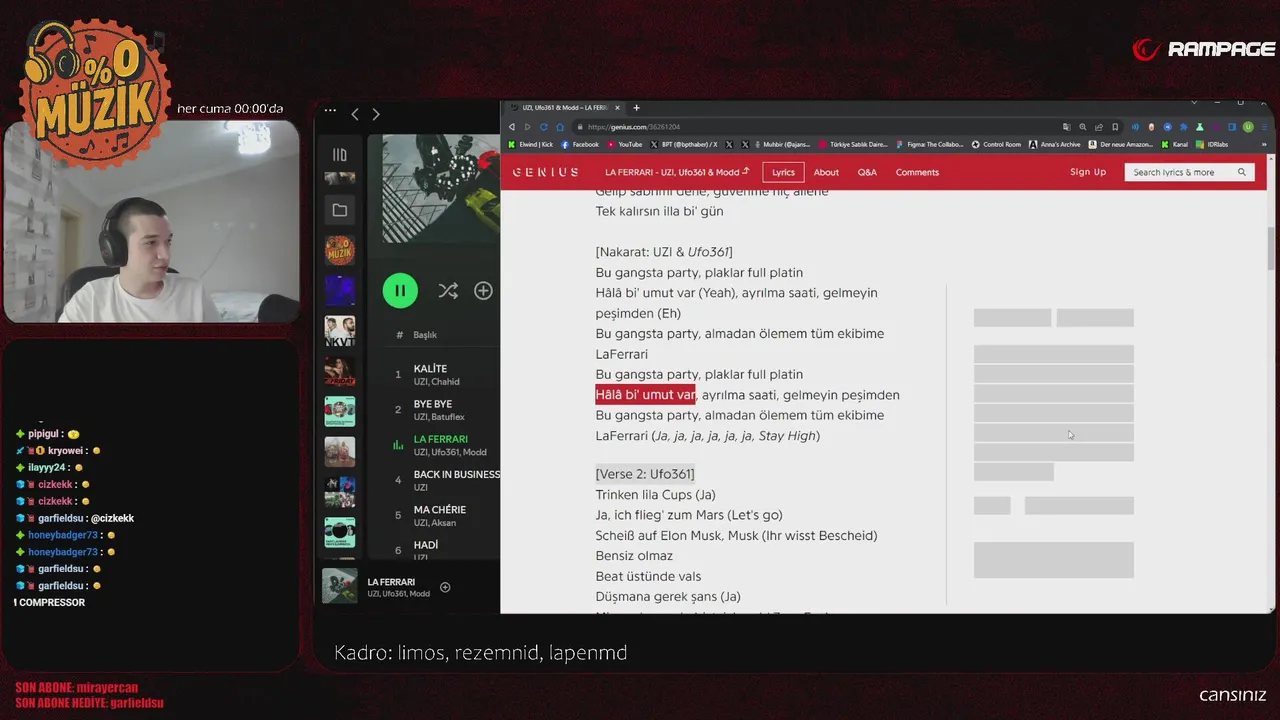Toggle shuffle in the Spotify playlist
This screenshot has width=1280, height=720.
pos(448,291)
